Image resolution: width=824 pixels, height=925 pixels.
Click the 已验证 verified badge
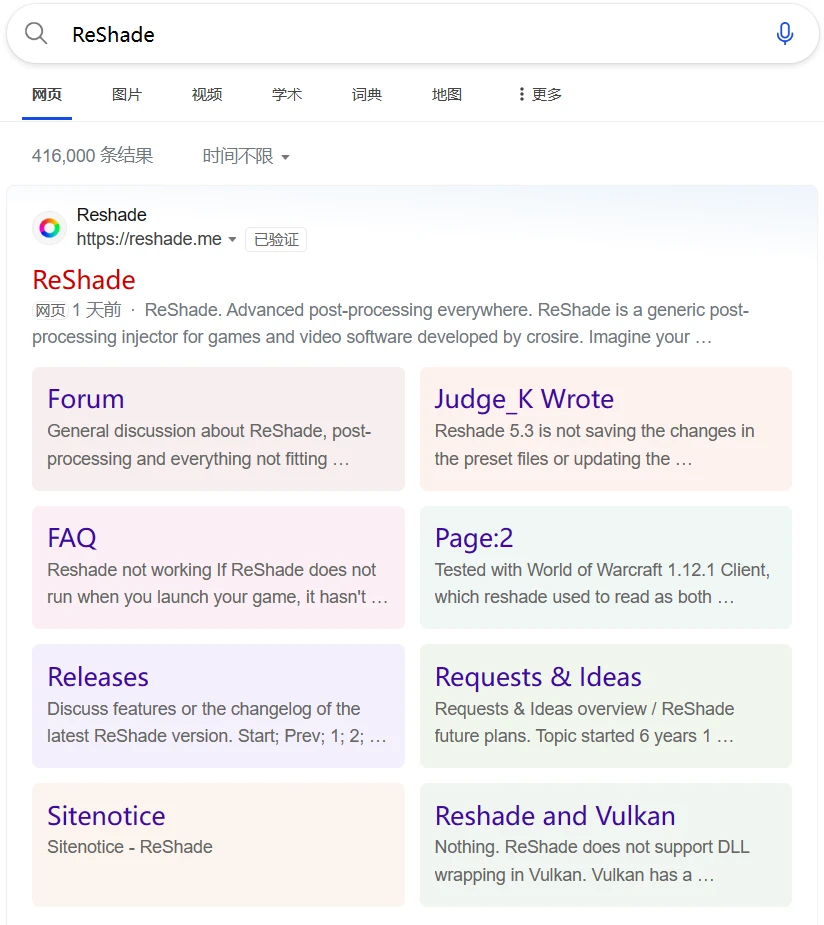(x=276, y=240)
